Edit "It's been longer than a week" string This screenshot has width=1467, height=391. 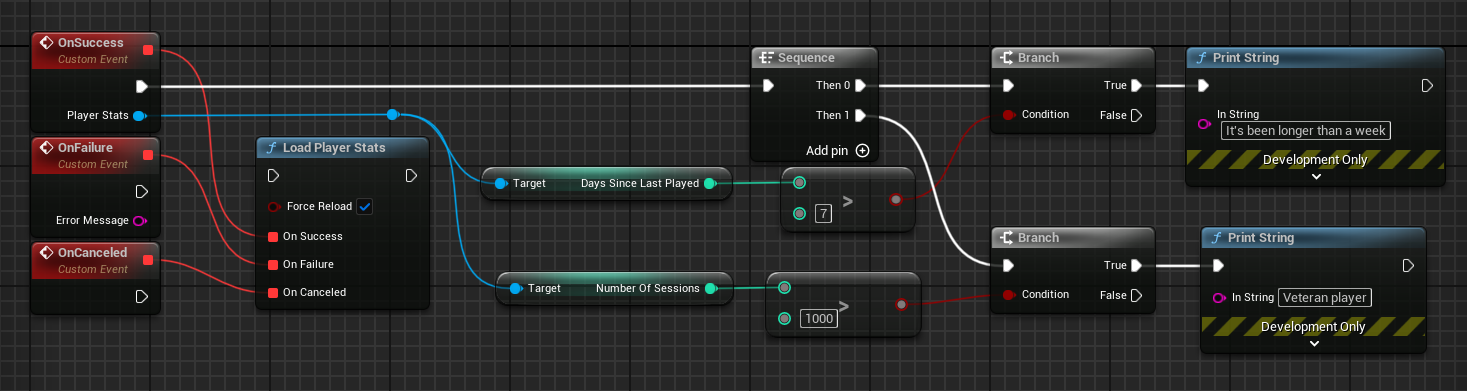point(1307,131)
